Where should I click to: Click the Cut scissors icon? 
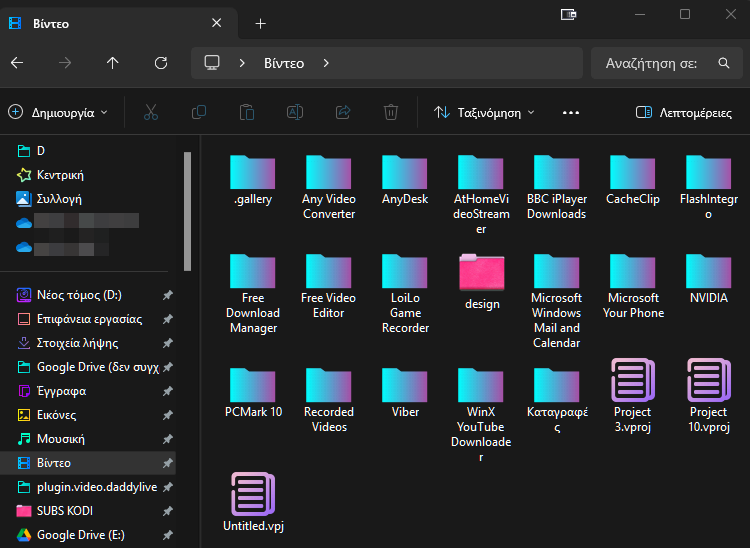(x=151, y=112)
